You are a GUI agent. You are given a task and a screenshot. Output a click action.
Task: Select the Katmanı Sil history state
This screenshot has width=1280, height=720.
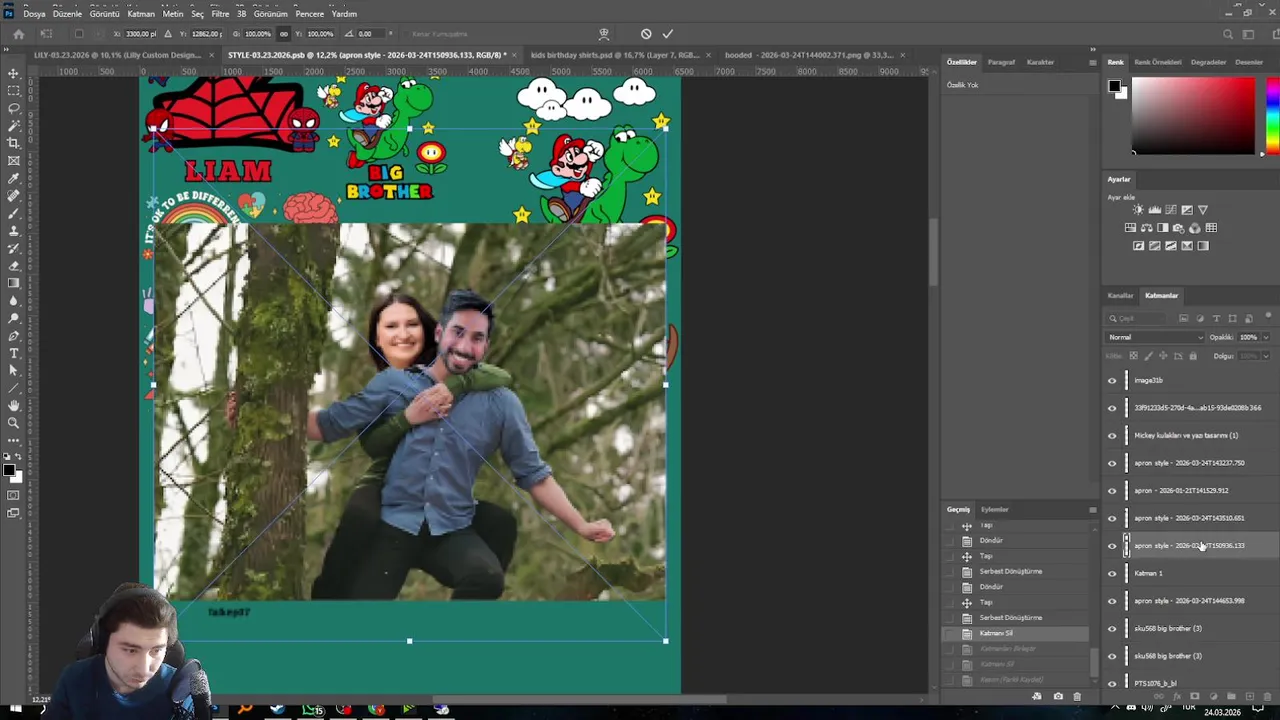(996, 633)
